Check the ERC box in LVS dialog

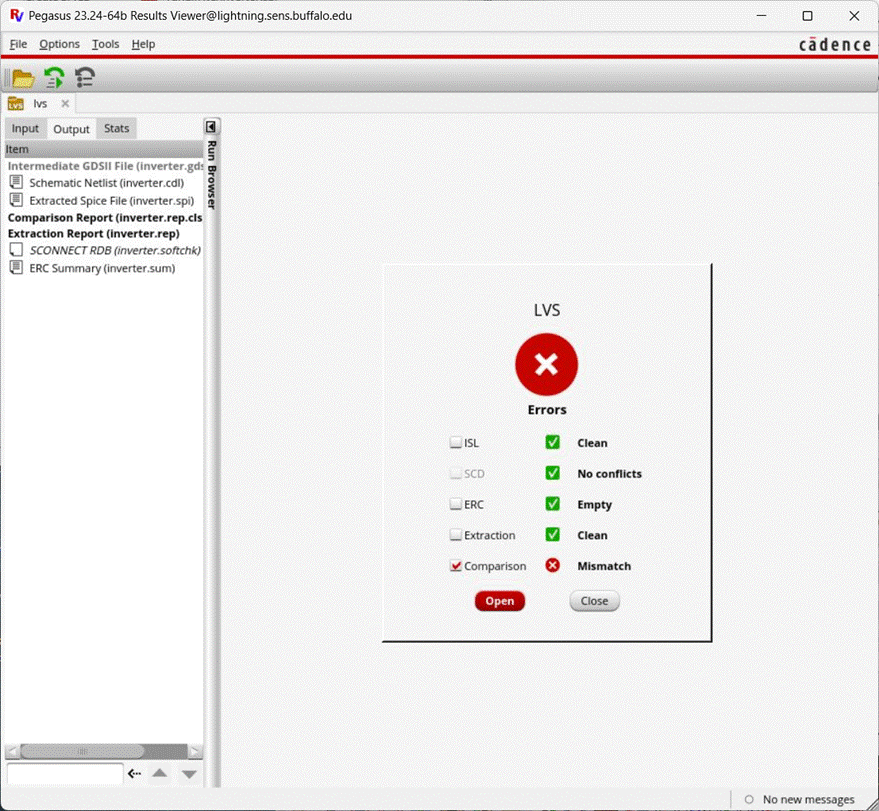(x=455, y=503)
